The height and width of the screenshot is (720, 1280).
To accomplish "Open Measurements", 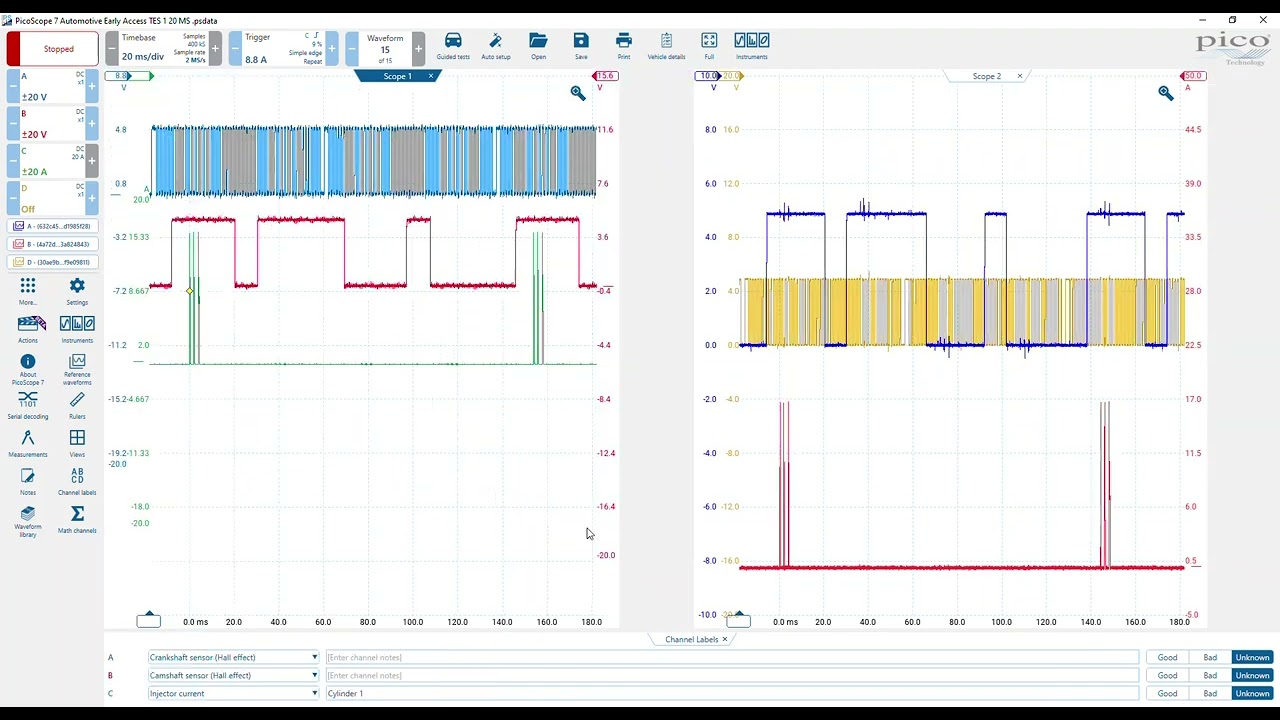I will pos(28,443).
